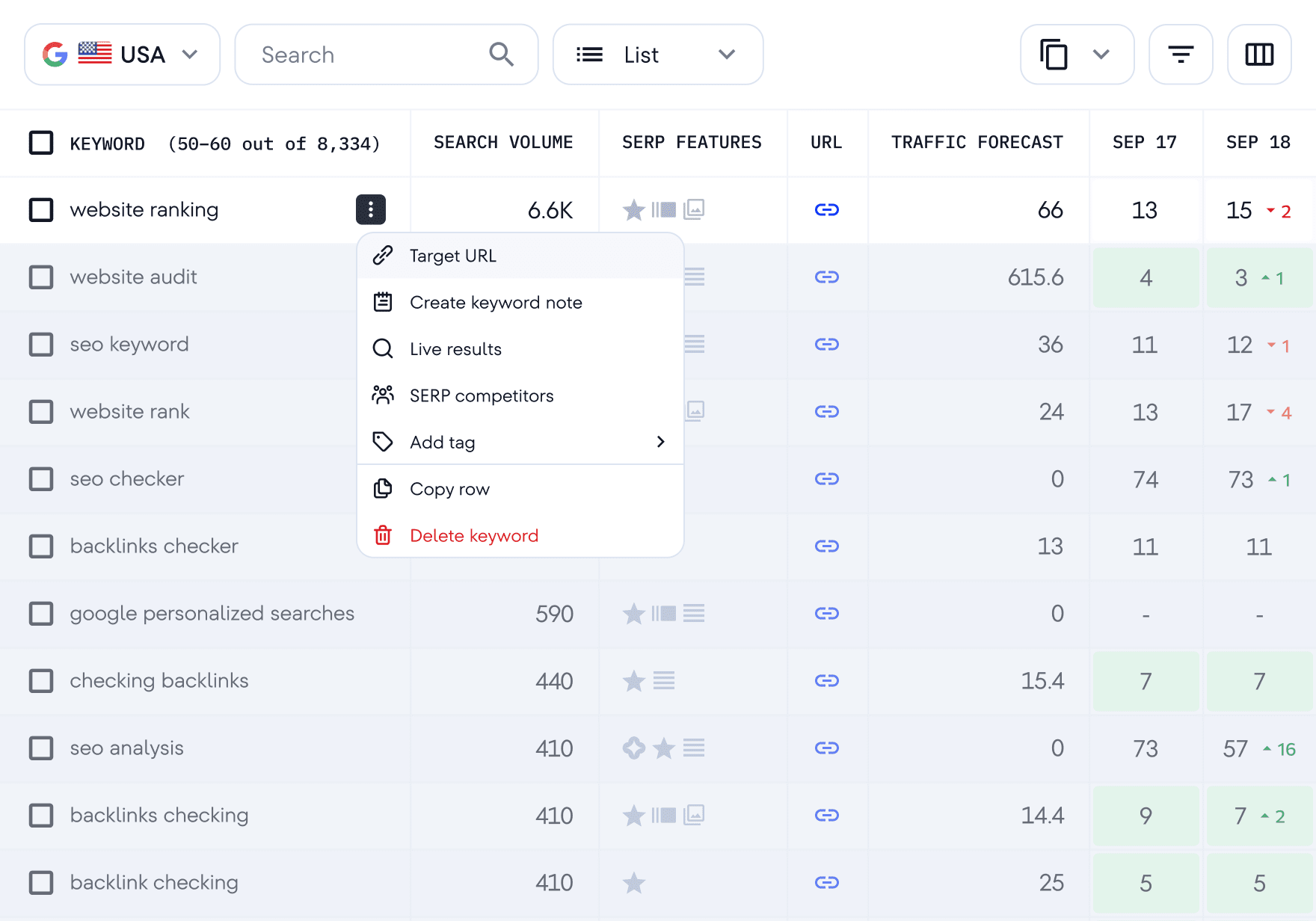Open the Target URL option in context menu
This screenshot has width=1316, height=921.
tap(452, 255)
